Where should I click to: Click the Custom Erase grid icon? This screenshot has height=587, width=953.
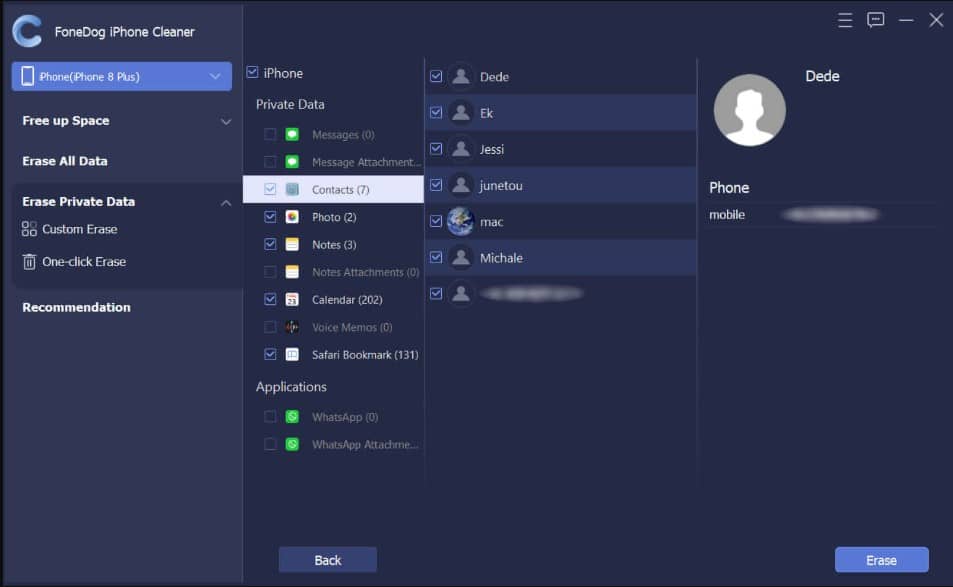coord(29,229)
